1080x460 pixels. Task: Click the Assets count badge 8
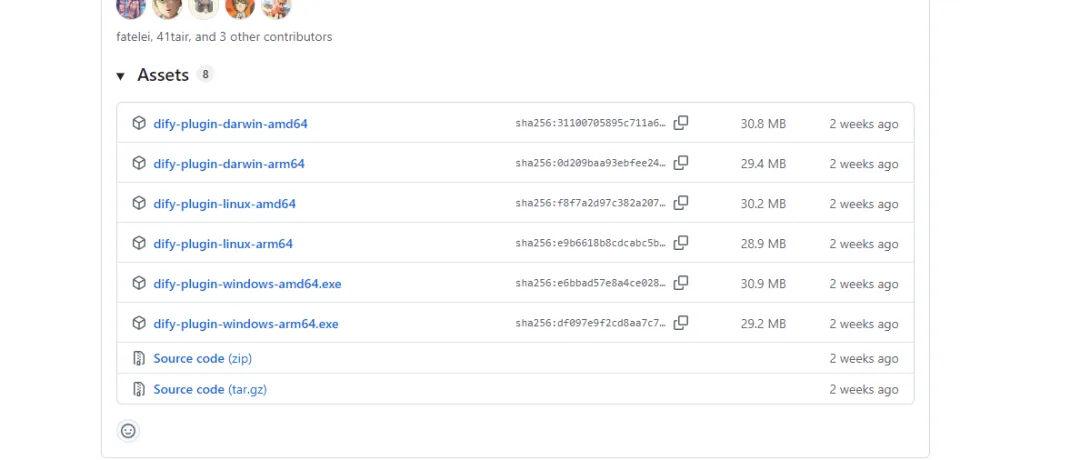pyautogui.click(x=205, y=74)
